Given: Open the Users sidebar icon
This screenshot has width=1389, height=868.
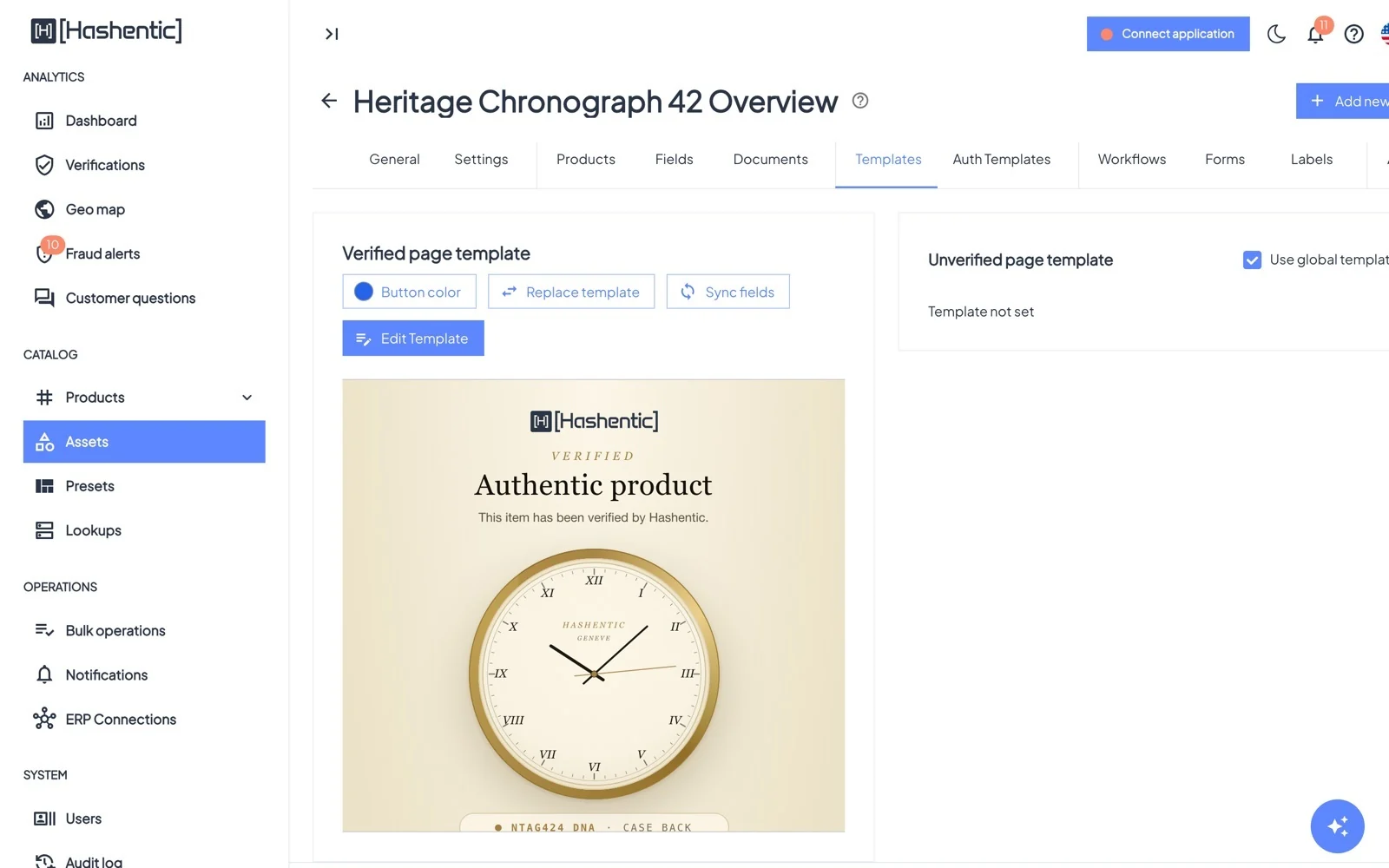Looking at the screenshot, I should coord(44,819).
